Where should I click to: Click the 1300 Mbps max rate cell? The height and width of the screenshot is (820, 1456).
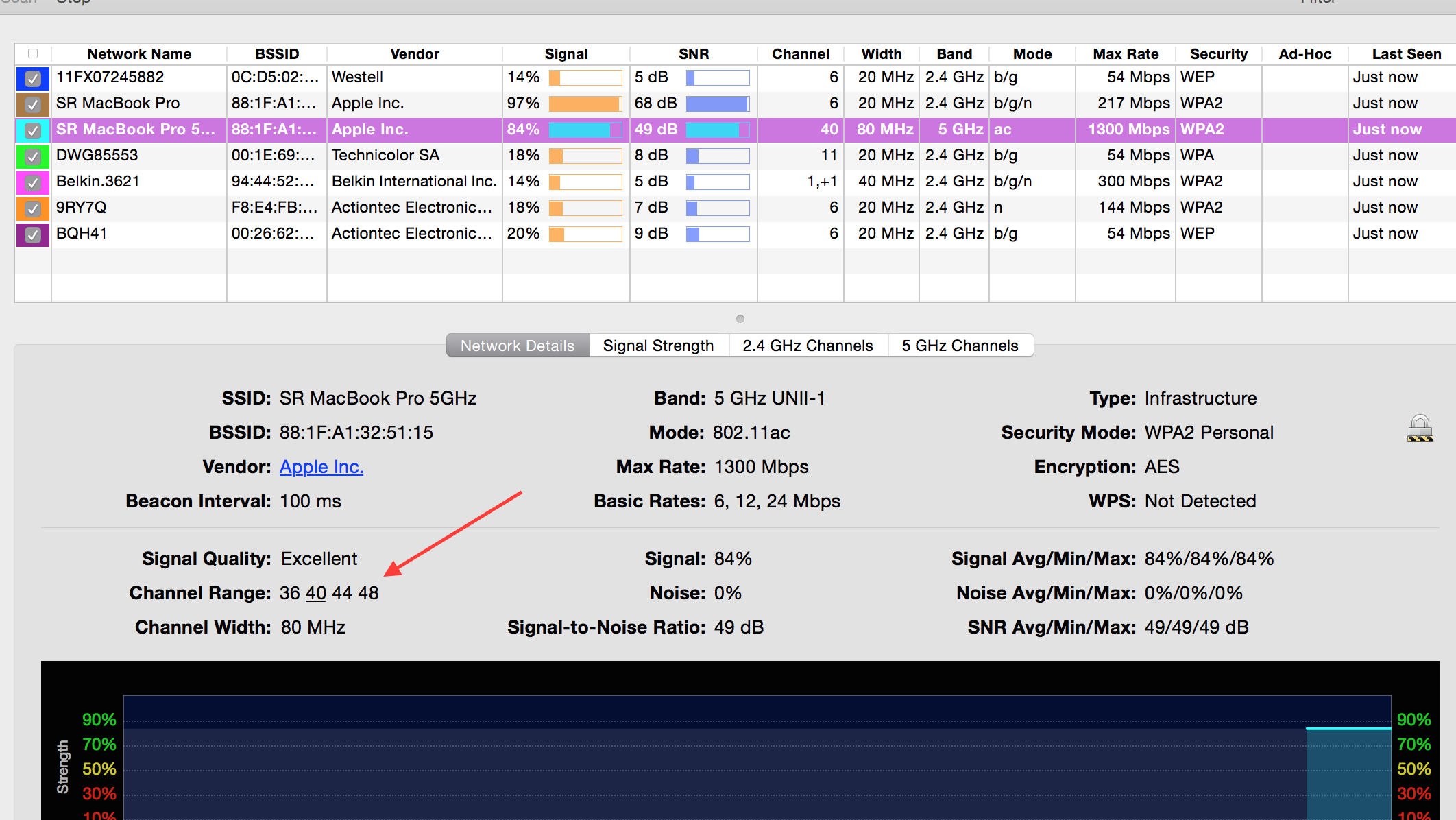point(1128,130)
